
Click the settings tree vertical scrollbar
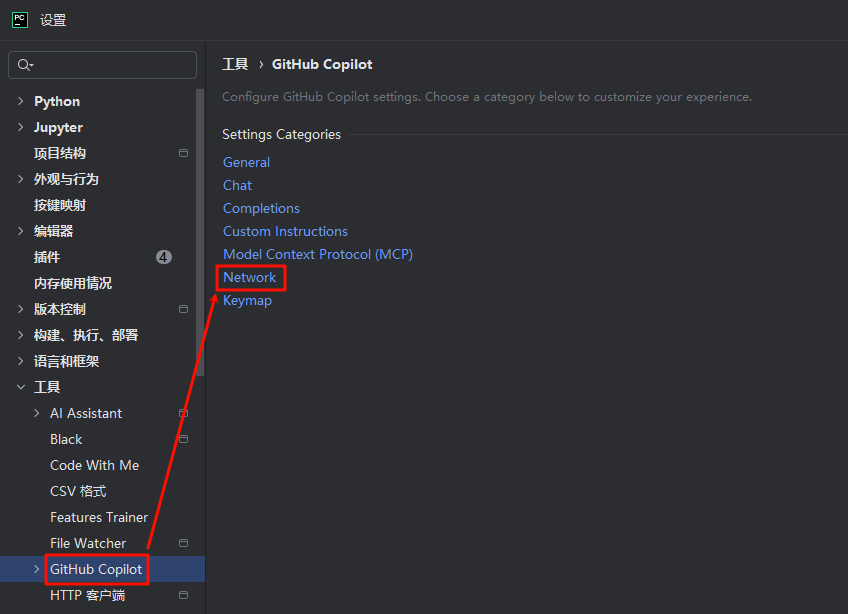pos(201,230)
